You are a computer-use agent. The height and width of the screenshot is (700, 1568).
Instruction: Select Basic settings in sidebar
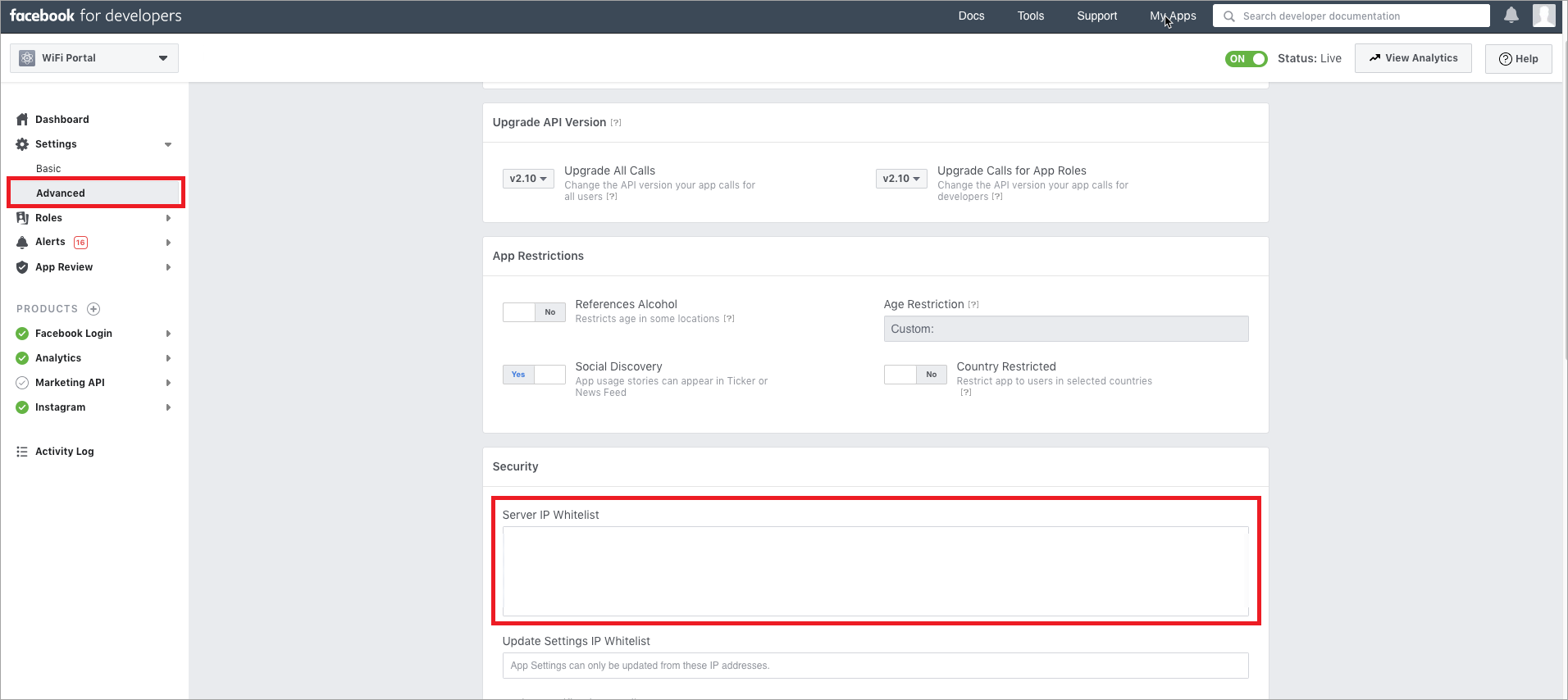48,169
